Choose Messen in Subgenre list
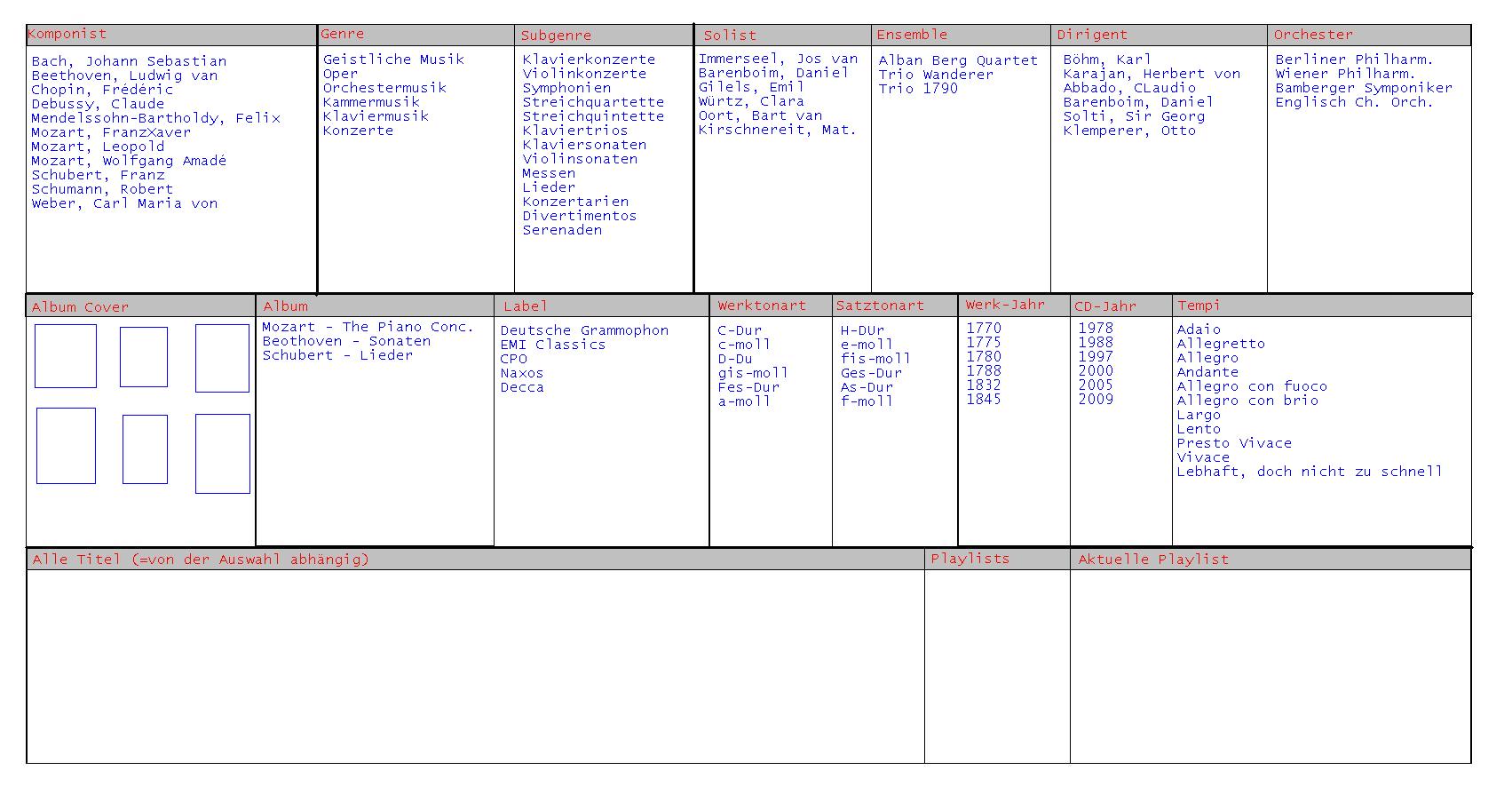Image resolution: width=1512 pixels, height=794 pixels. [x=549, y=173]
